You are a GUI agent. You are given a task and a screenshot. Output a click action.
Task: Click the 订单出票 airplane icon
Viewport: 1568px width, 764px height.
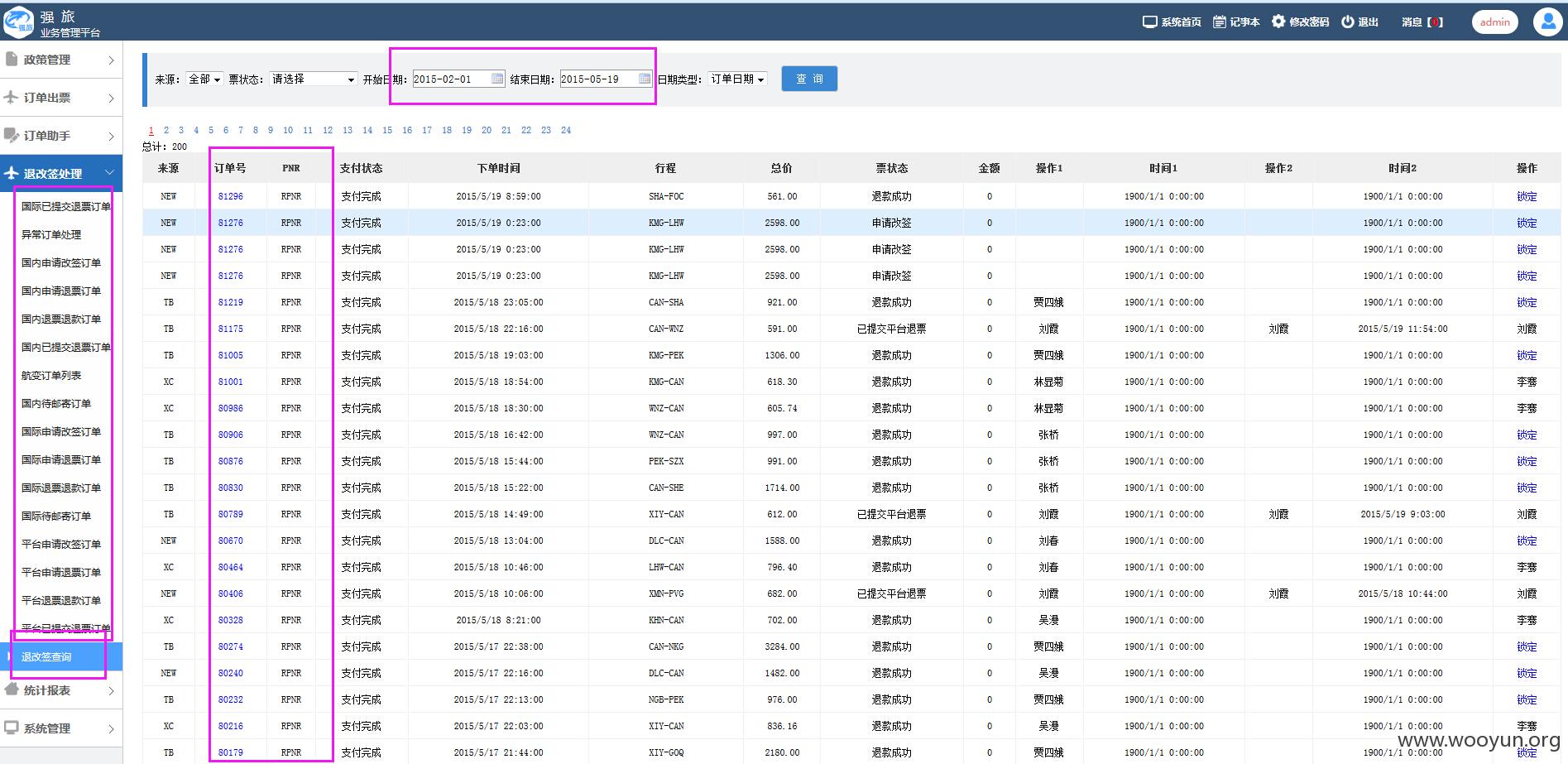point(12,97)
